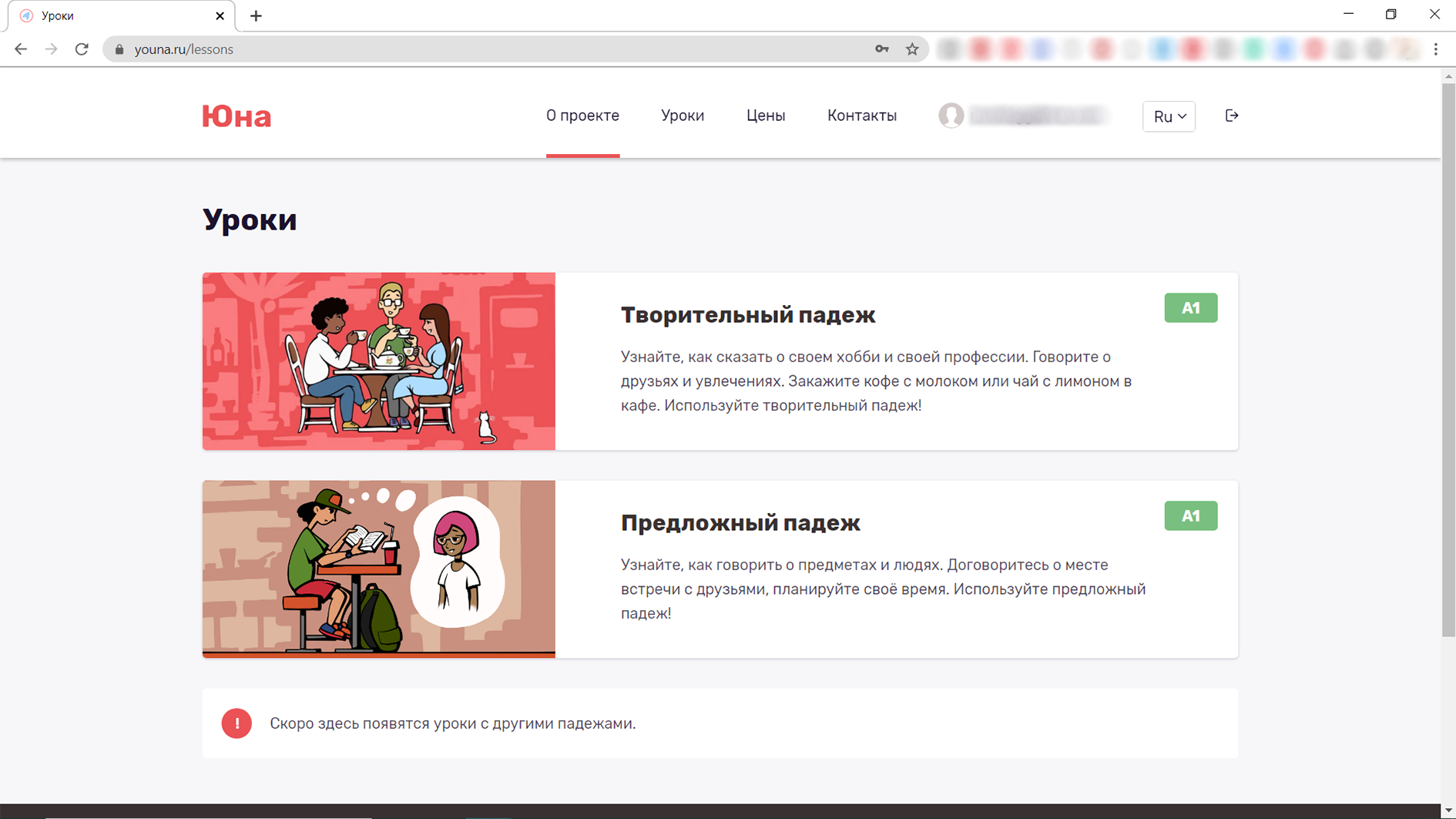Open Творительный падеж lesson title
1456x819 pixels.
click(x=747, y=315)
